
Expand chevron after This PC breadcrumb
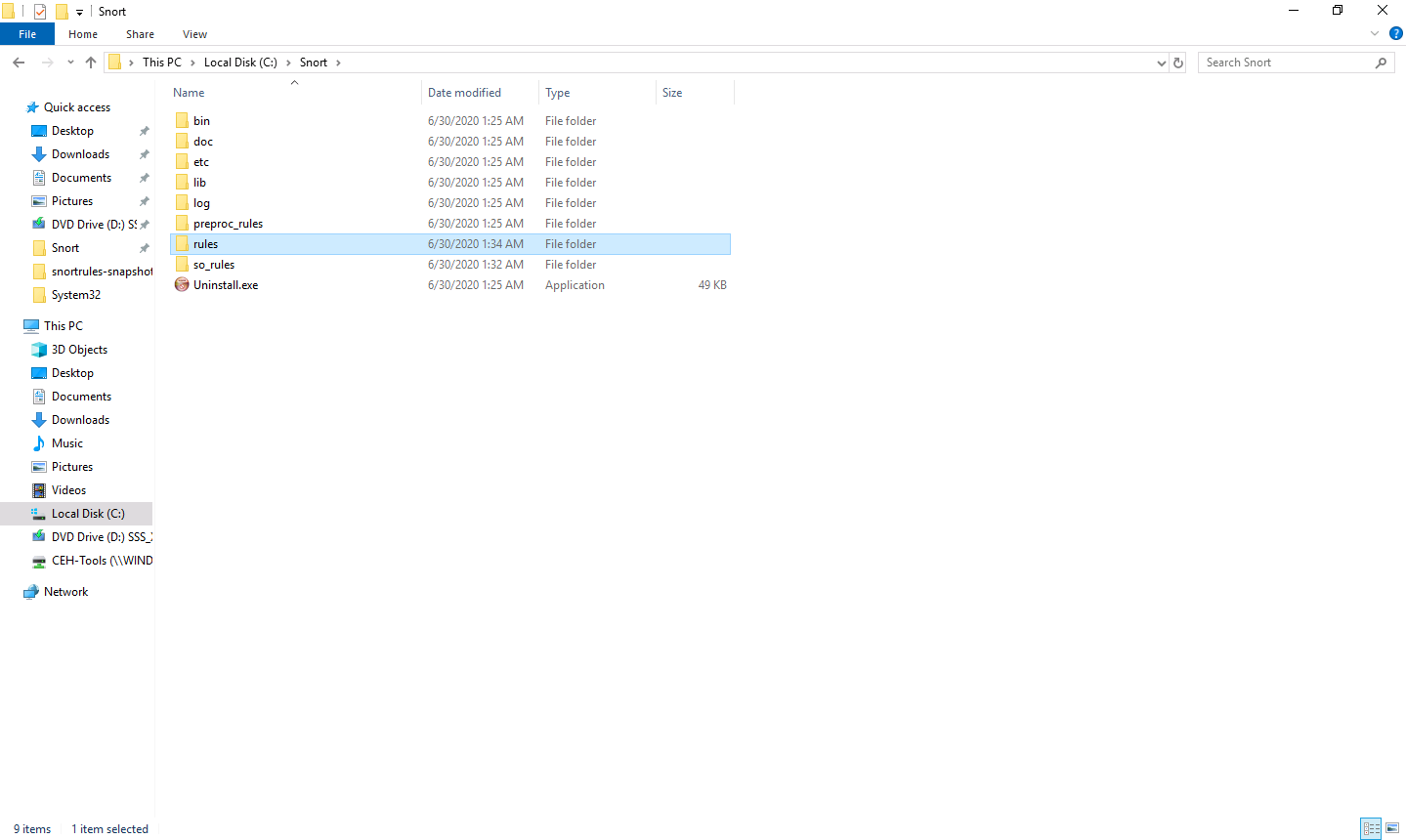coord(192,63)
